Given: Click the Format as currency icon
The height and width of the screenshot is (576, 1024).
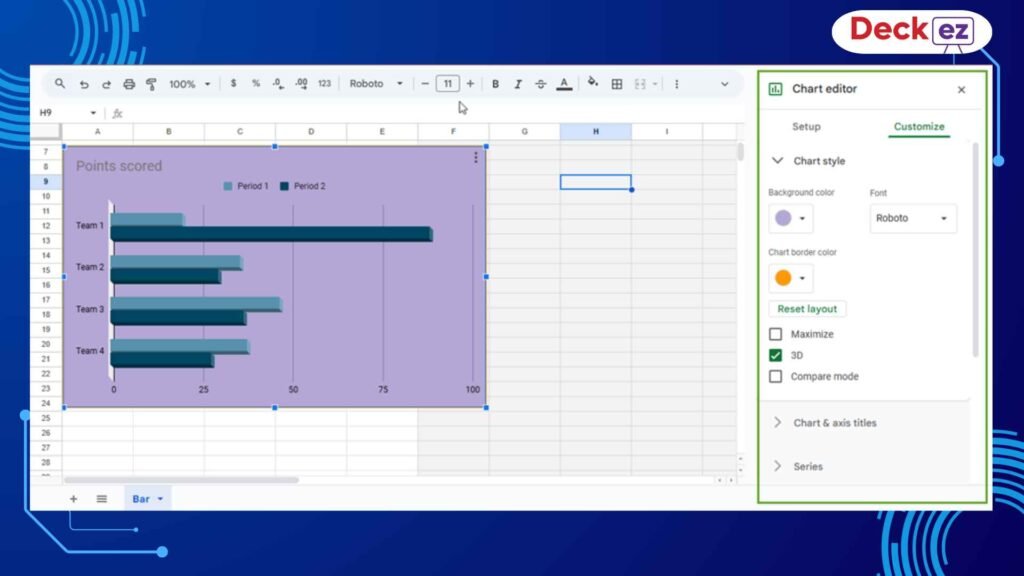Looking at the screenshot, I should (234, 84).
